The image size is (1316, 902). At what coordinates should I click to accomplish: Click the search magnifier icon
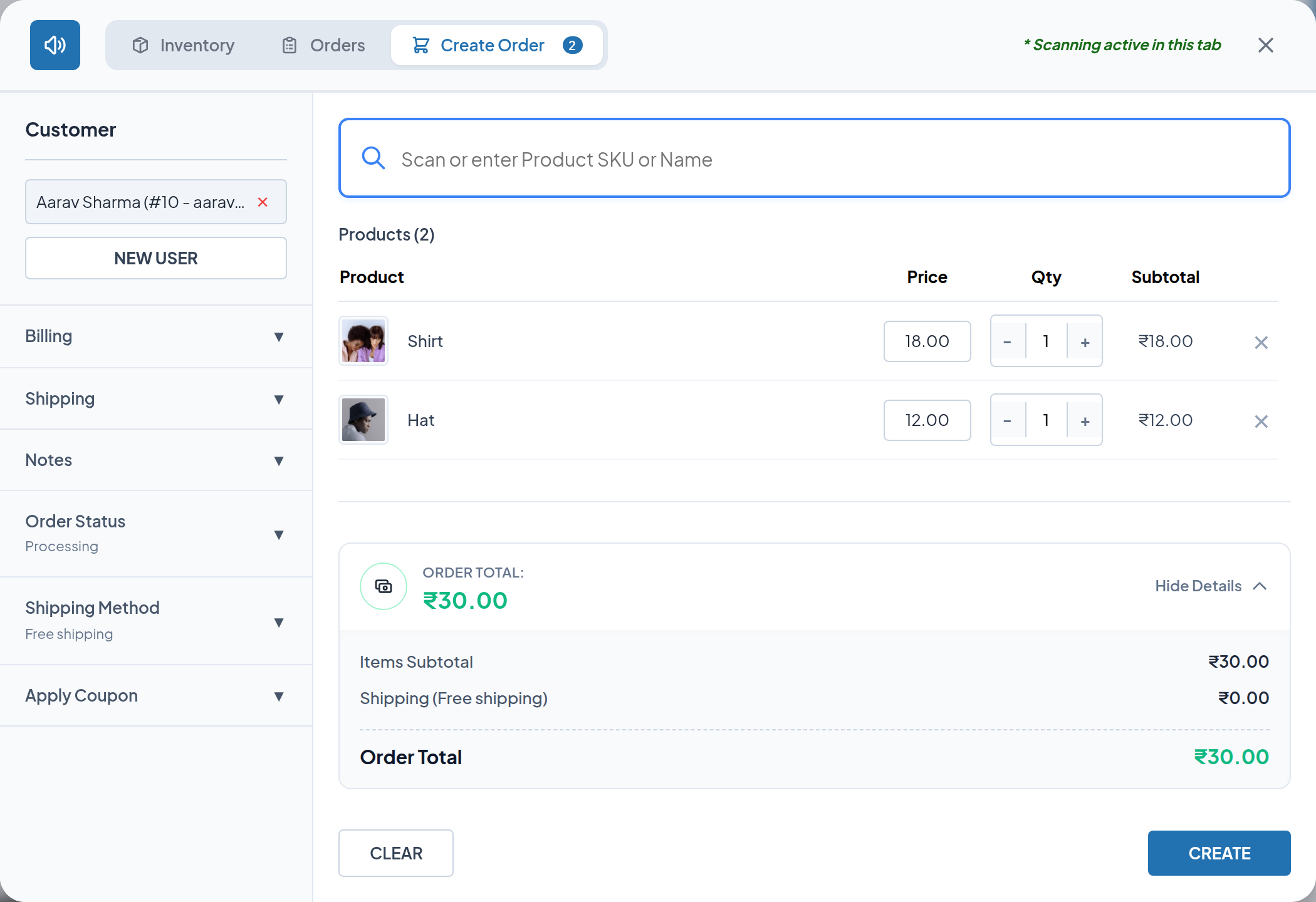point(373,158)
